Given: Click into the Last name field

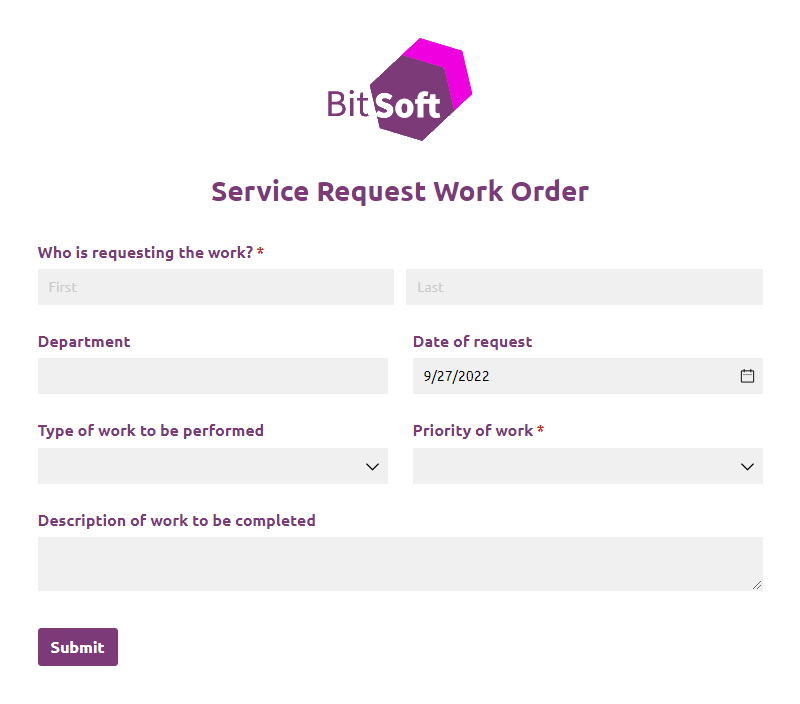Looking at the screenshot, I should click(584, 287).
